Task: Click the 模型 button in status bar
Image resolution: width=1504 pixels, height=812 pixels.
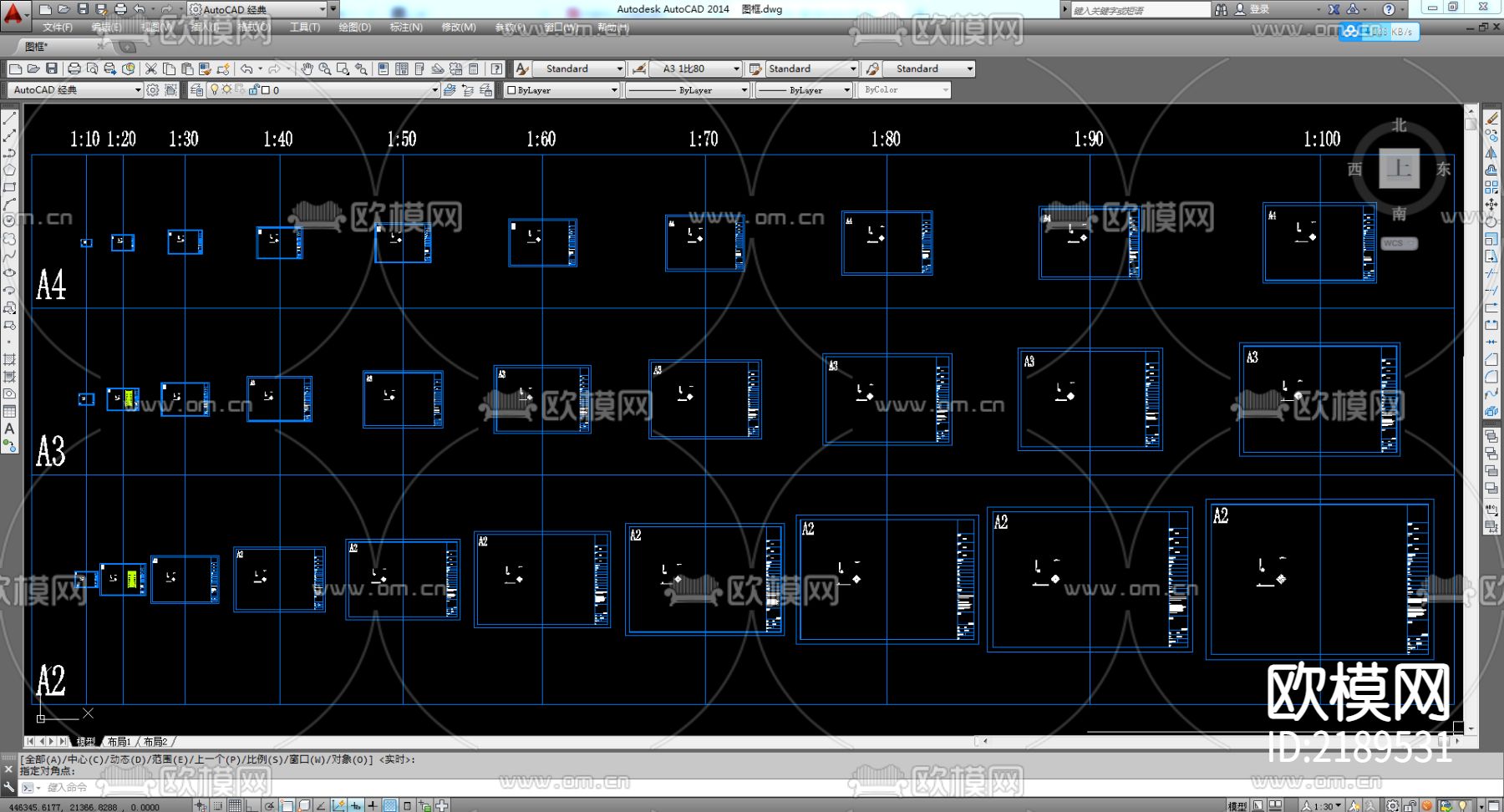Action: coord(1237,805)
